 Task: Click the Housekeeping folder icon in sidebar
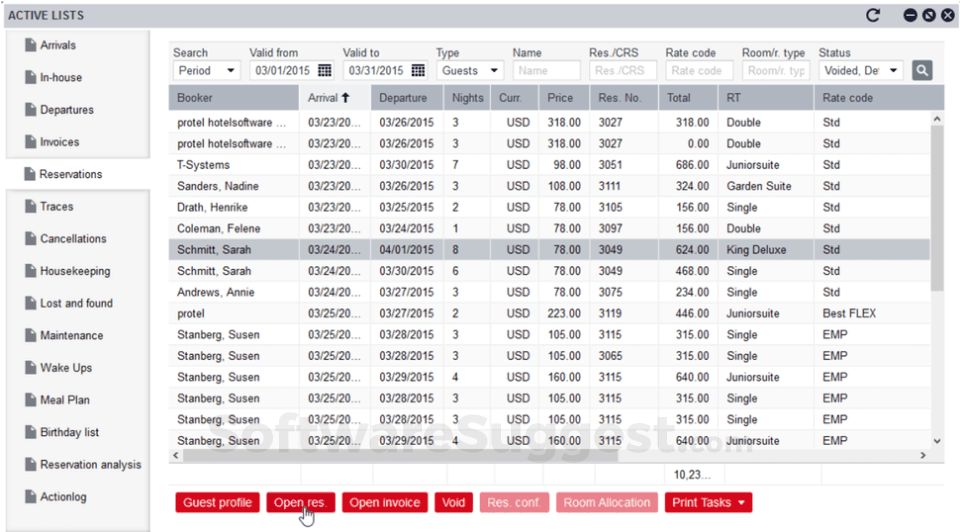30,272
